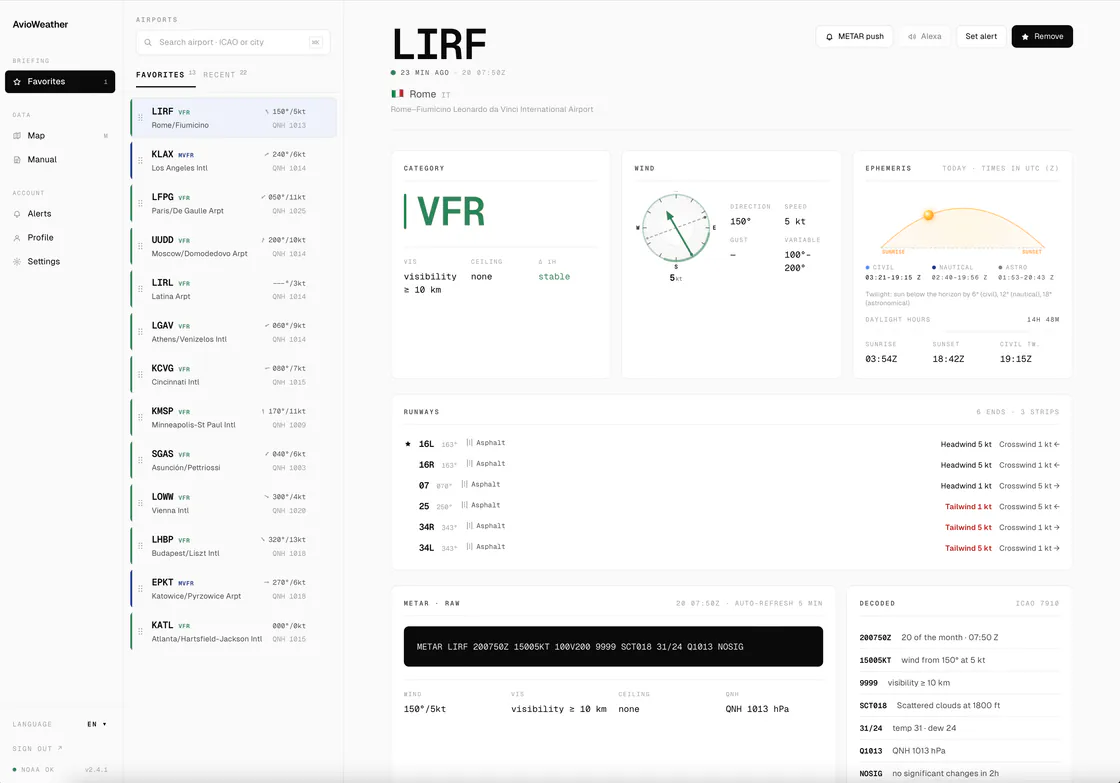
Task: Select SGAS Asunción/Pettirossi row
Action: pyautogui.click(x=234, y=461)
